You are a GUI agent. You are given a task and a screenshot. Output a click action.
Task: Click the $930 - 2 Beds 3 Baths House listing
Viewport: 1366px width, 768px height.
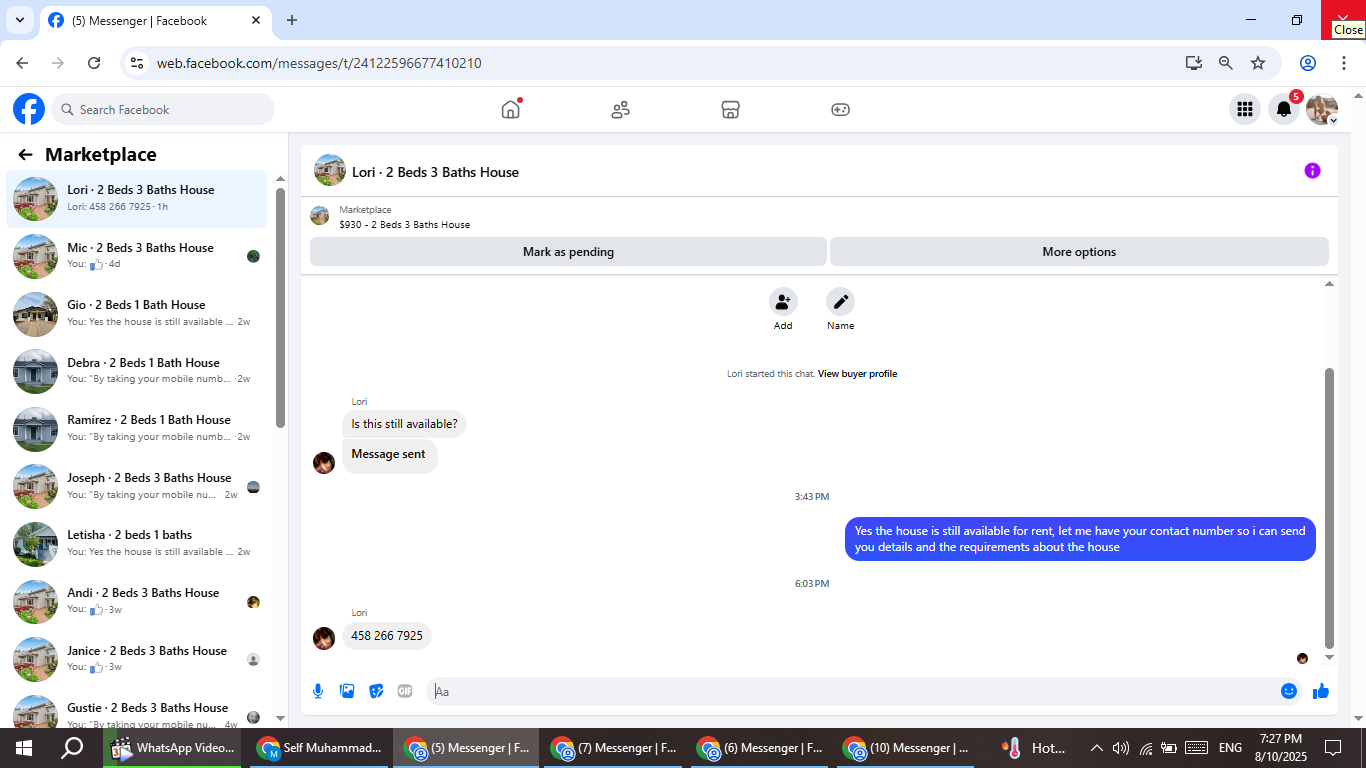coord(404,225)
